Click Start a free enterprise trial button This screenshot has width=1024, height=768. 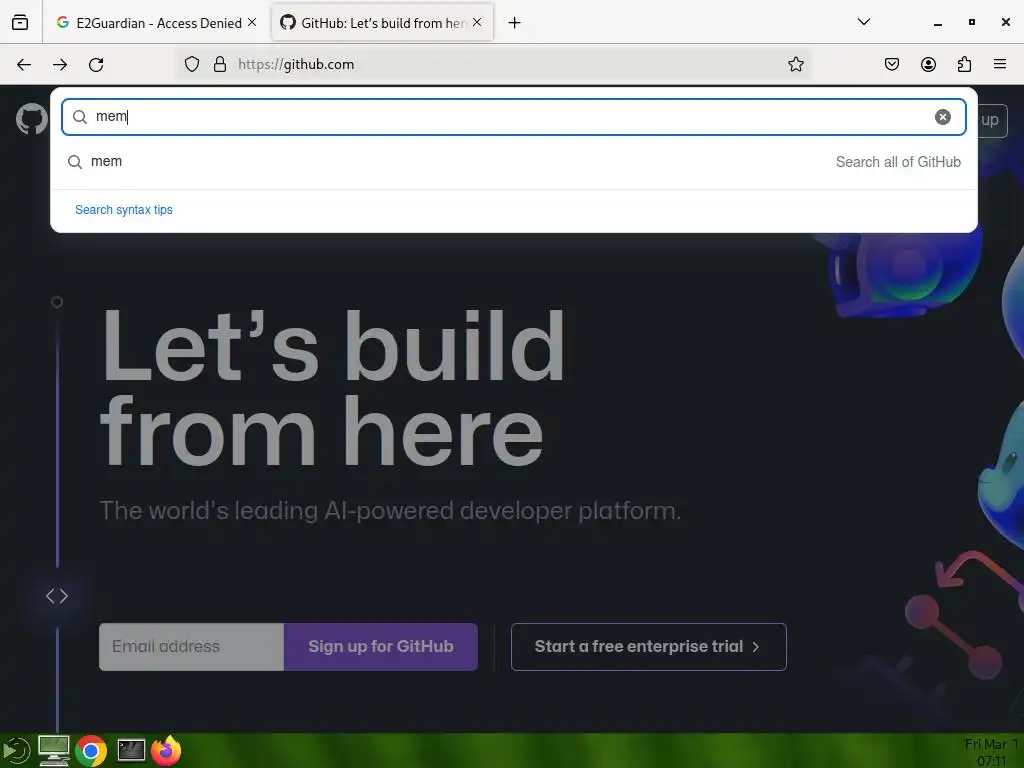click(x=648, y=647)
